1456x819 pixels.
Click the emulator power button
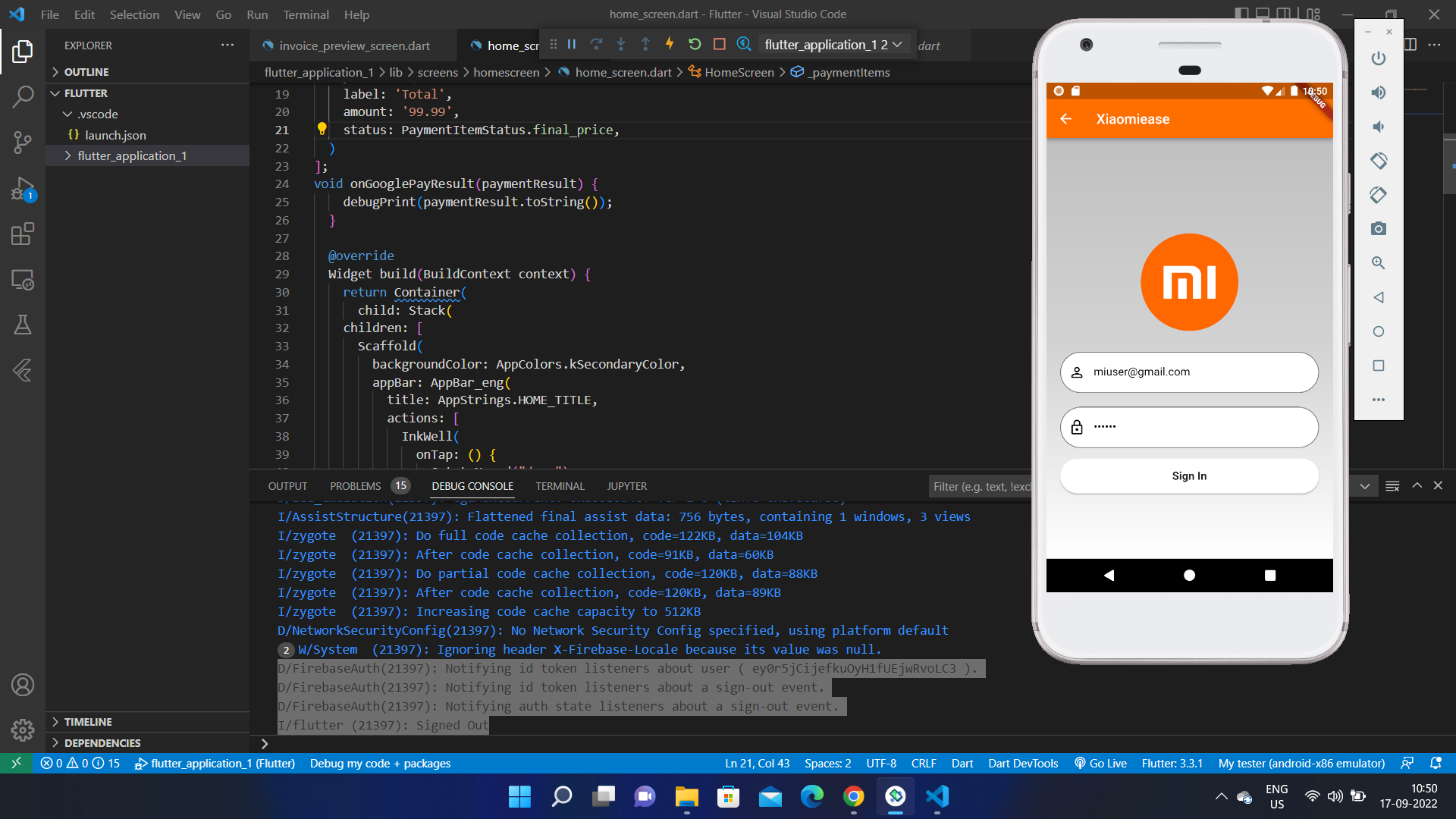tap(1379, 58)
